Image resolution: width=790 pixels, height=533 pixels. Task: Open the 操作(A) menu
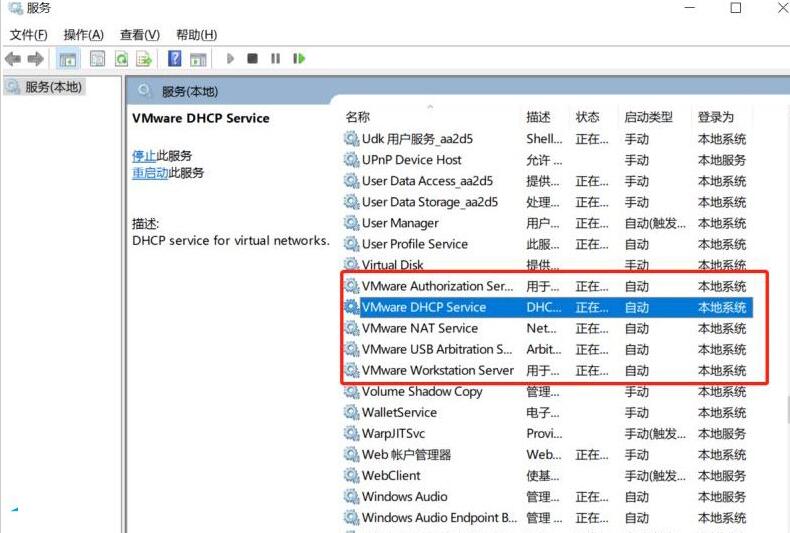84,35
